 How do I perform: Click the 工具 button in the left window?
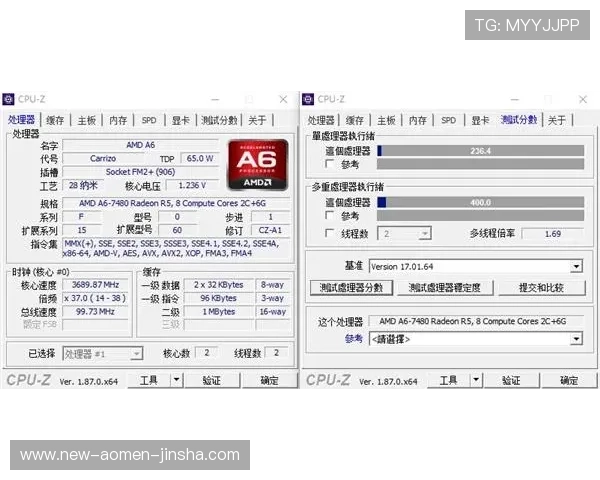[x=149, y=380]
